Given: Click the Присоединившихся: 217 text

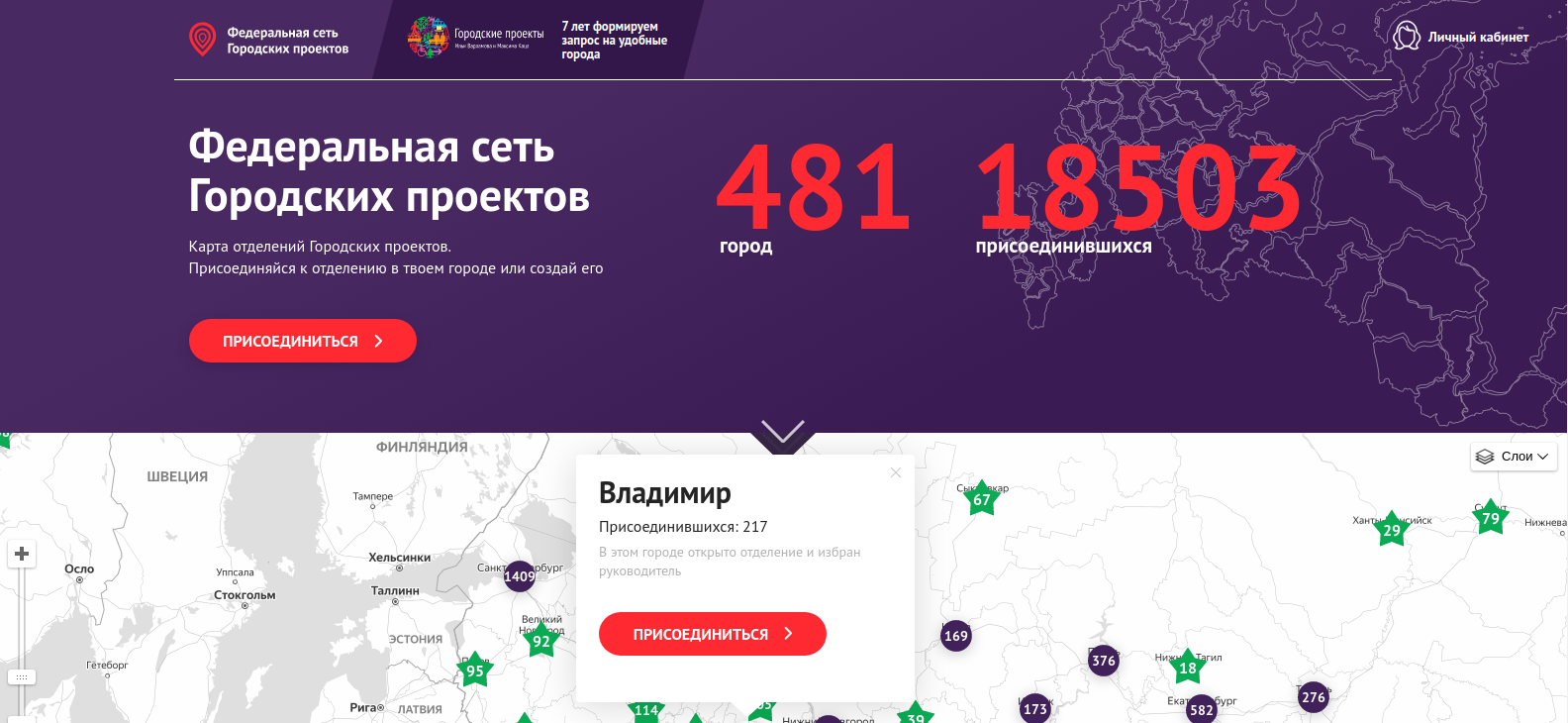Looking at the screenshot, I should pyautogui.click(x=683, y=527).
